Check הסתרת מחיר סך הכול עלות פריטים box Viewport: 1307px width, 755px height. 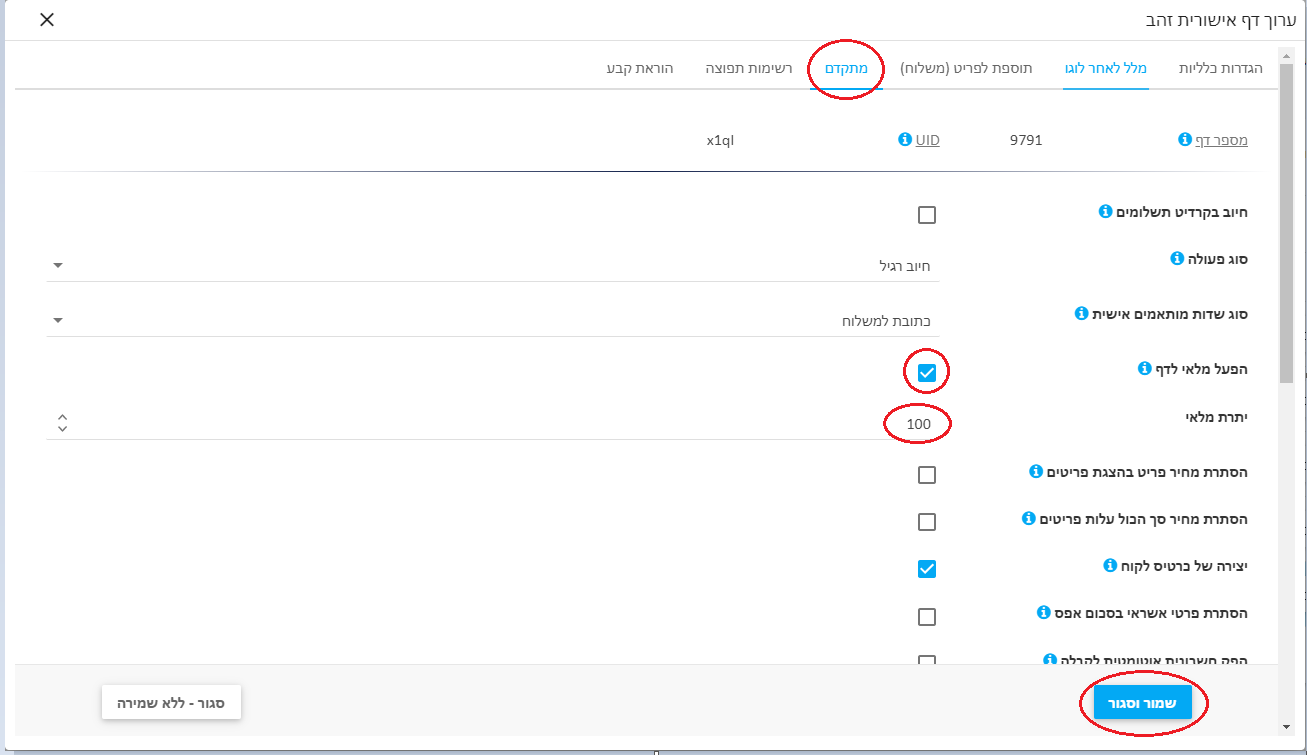click(927, 522)
